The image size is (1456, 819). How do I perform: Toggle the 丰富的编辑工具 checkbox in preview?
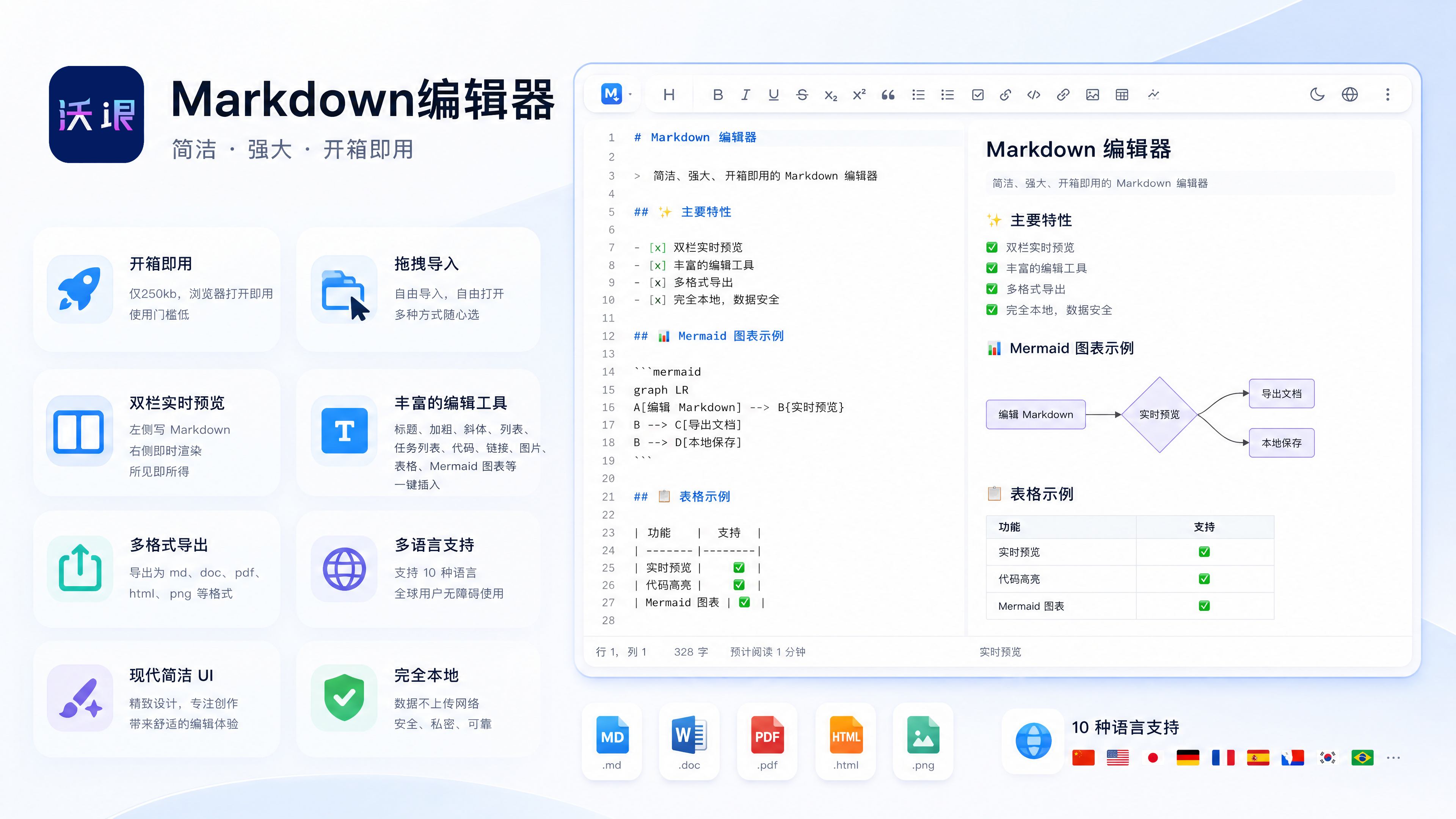click(992, 268)
